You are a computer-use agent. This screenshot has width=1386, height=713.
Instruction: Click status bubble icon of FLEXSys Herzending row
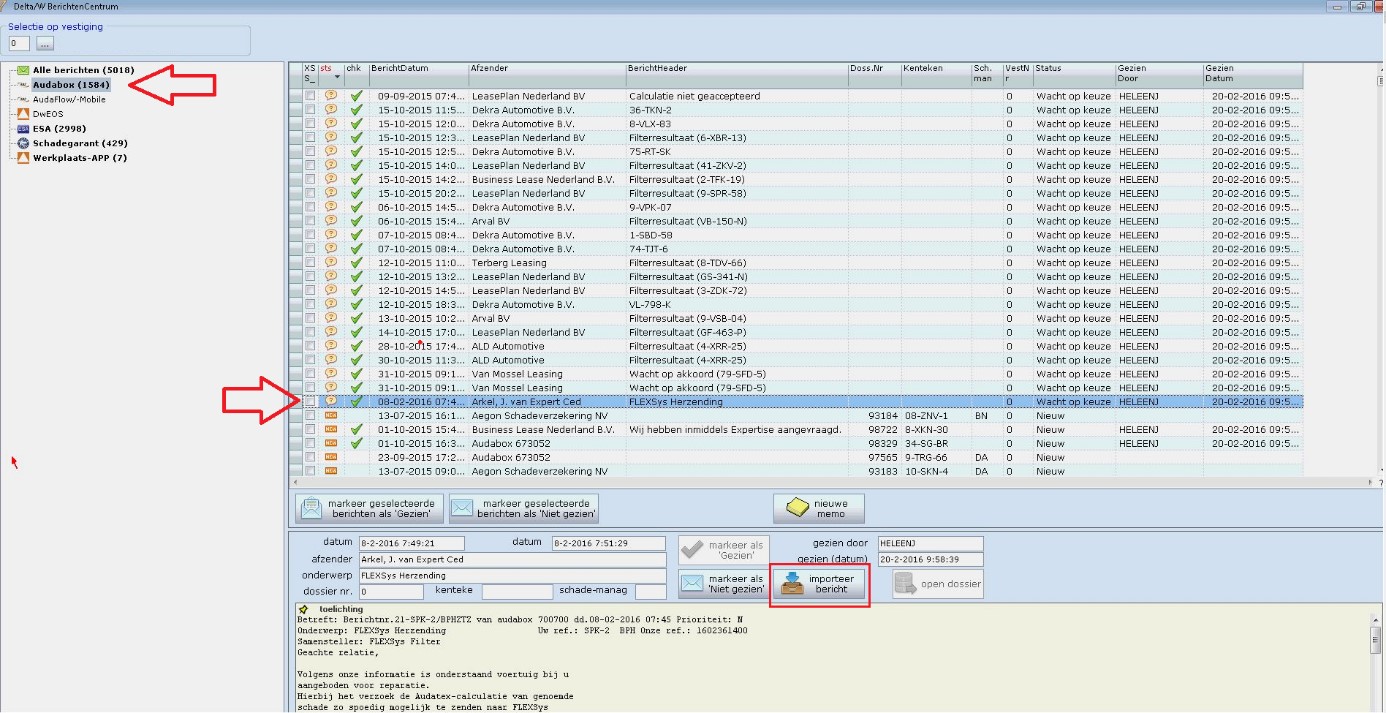click(x=331, y=402)
